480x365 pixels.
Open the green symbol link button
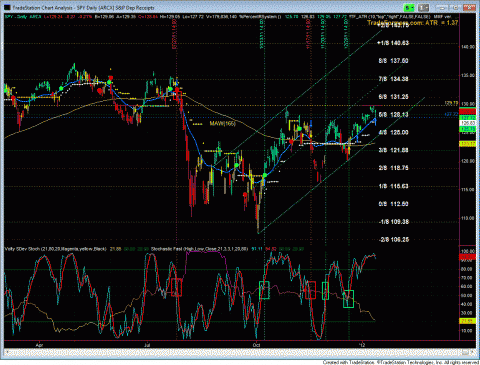(409, 7)
